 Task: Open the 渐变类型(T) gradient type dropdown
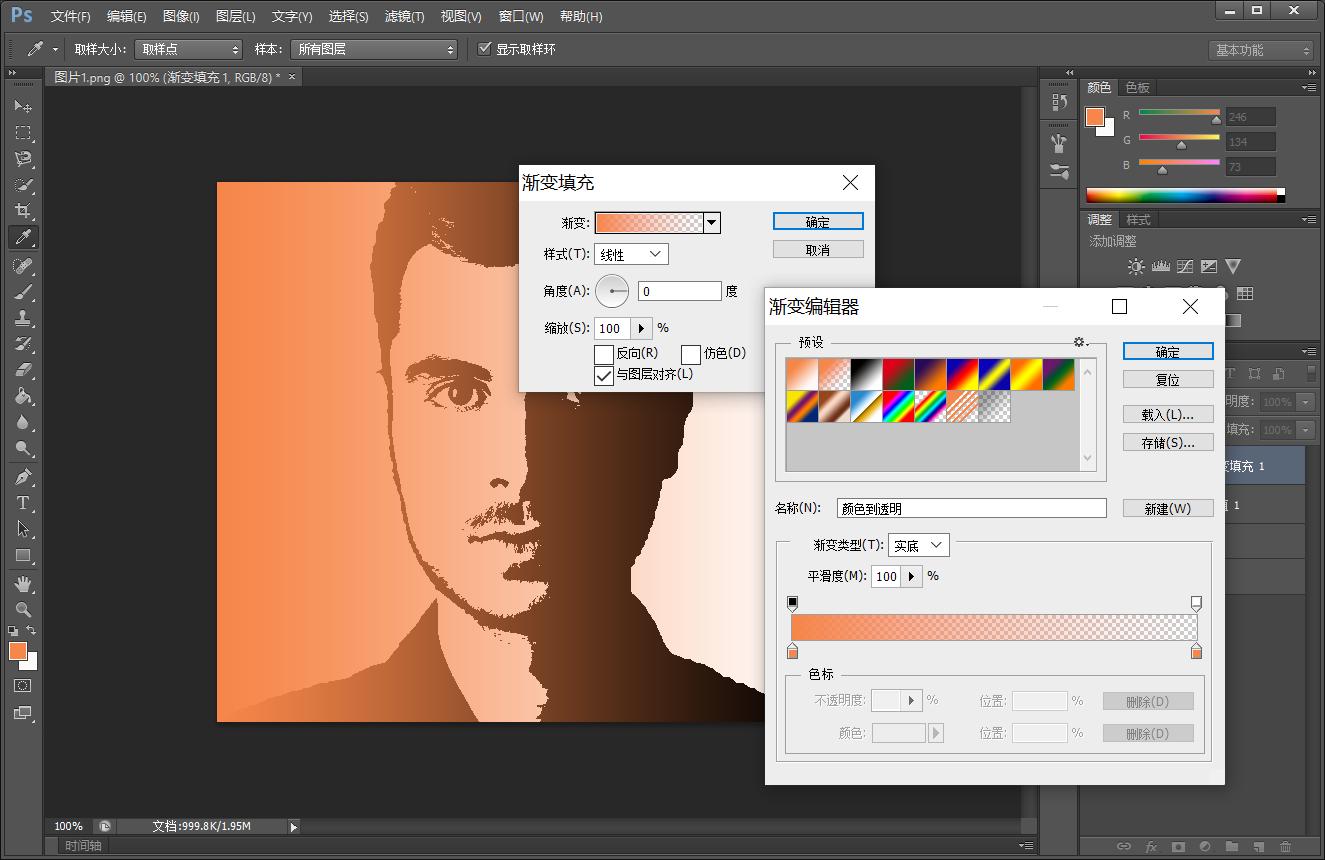pos(918,545)
